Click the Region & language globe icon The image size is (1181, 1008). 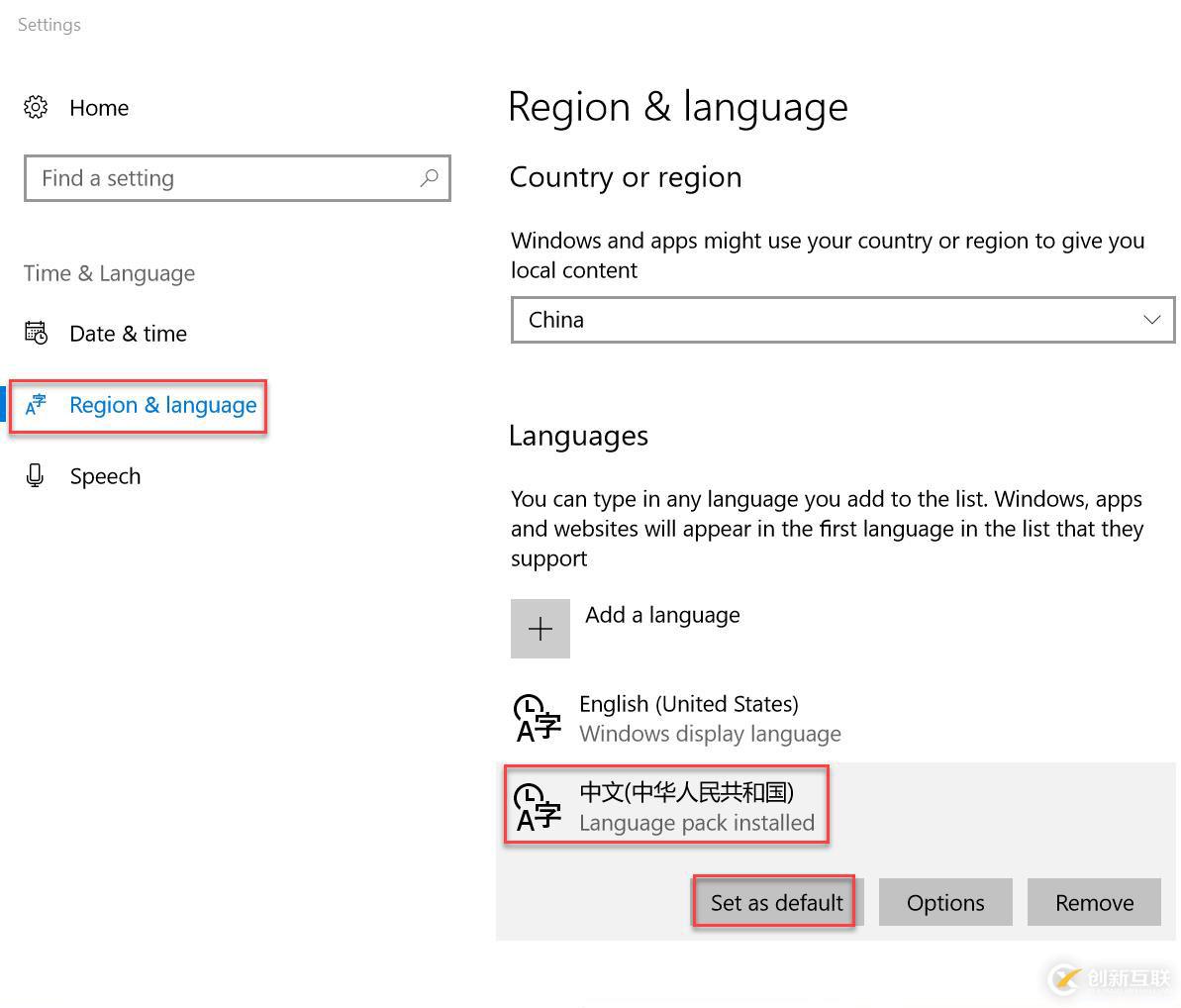36,404
